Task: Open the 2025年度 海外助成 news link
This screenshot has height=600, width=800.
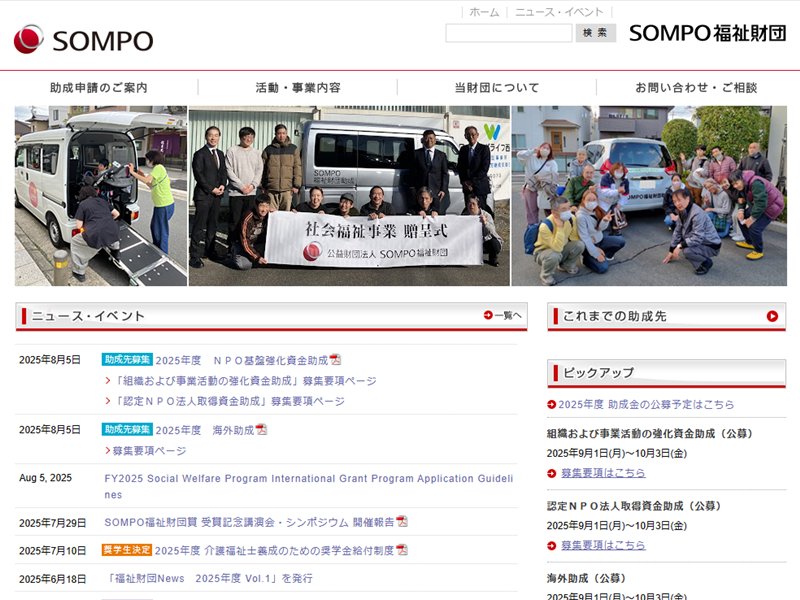Action: [x=205, y=430]
